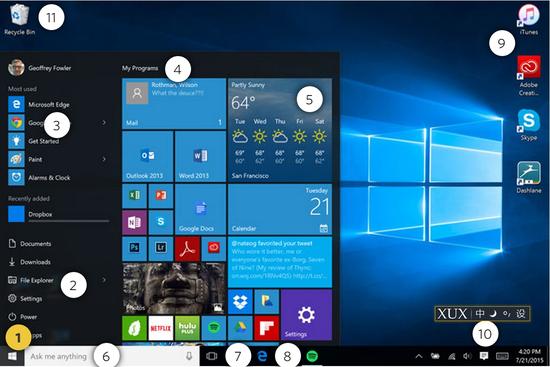Open the Flipboard red tile

click(x=267, y=328)
